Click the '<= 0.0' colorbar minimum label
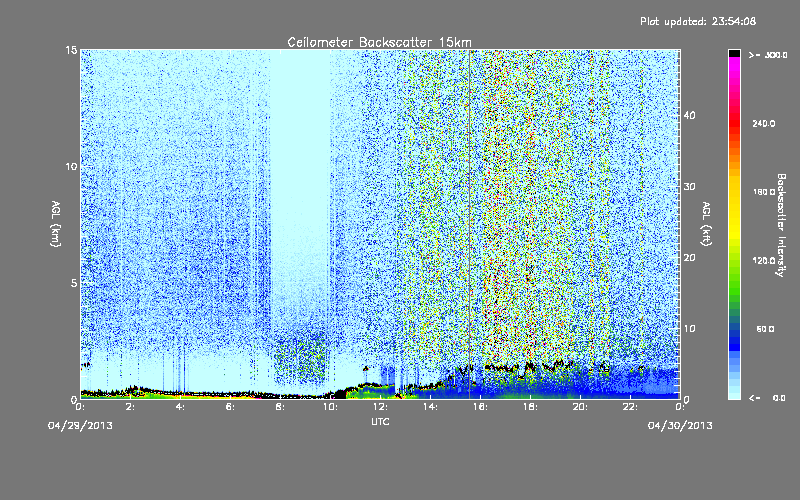 767,398
